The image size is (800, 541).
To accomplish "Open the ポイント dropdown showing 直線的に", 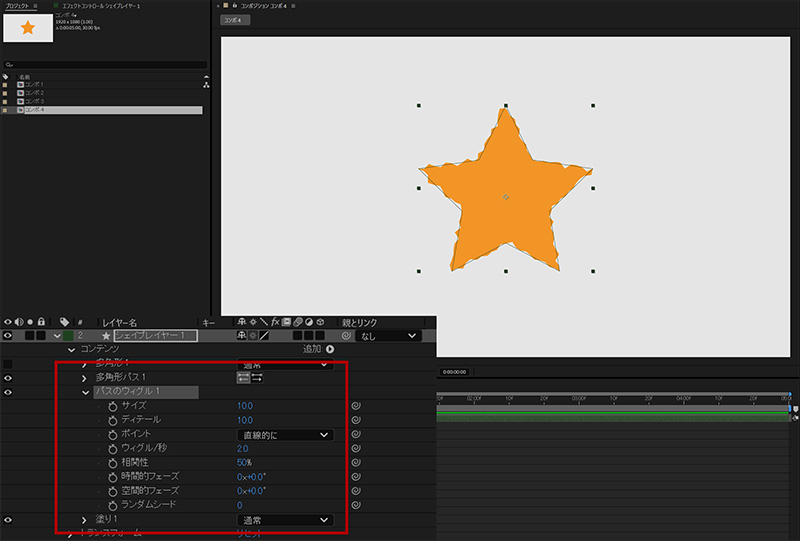I will pos(285,435).
